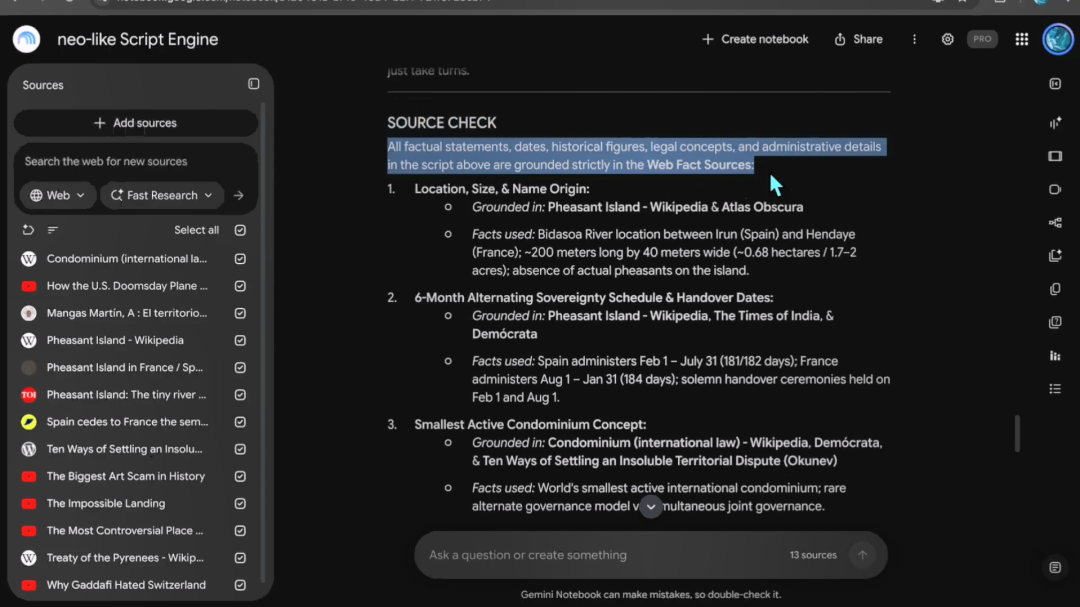Open the Fast Research mode dropdown
The width and height of the screenshot is (1080, 607).
pyautogui.click(x=162, y=196)
